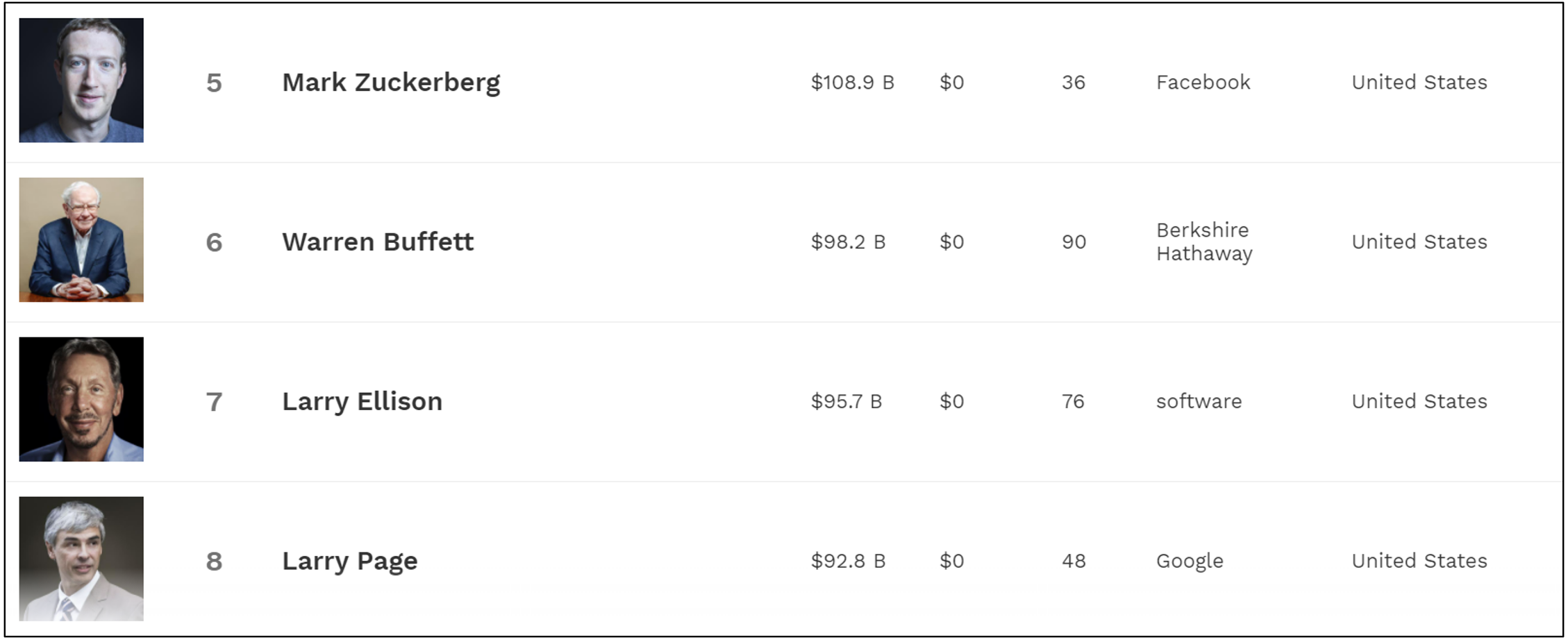Select the $108.9 B net worth value
Image resolution: width=1568 pixels, height=642 pixels.
point(853,83)
